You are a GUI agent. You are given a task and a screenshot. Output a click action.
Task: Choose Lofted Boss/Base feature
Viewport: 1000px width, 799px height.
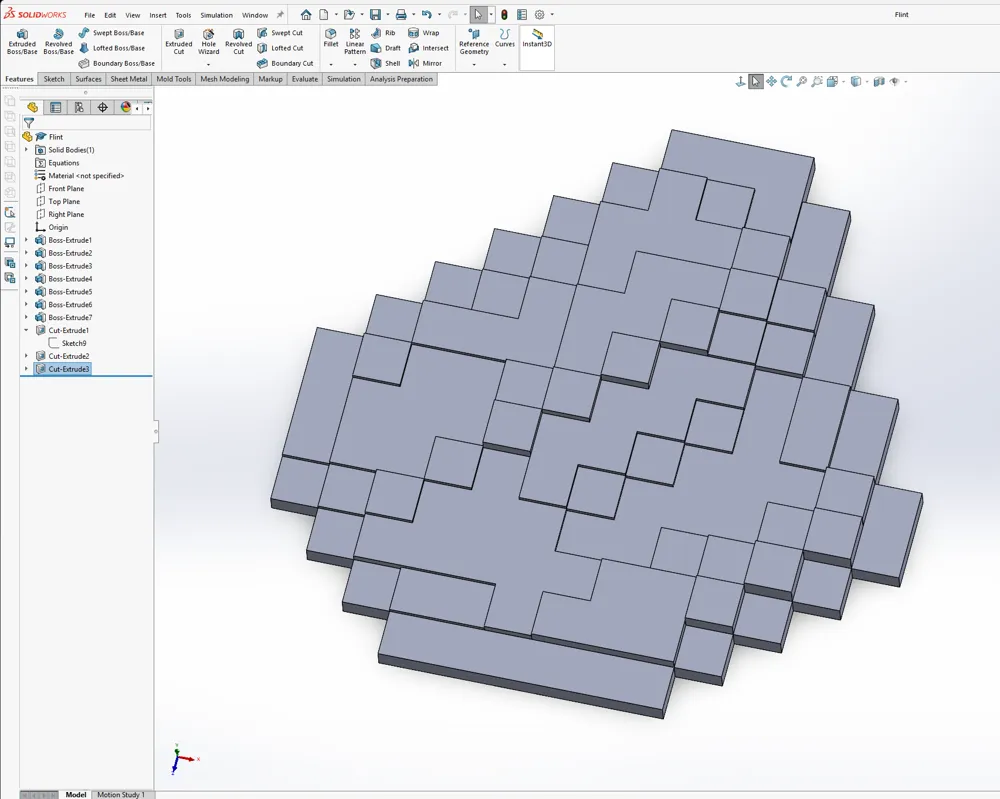112,48
